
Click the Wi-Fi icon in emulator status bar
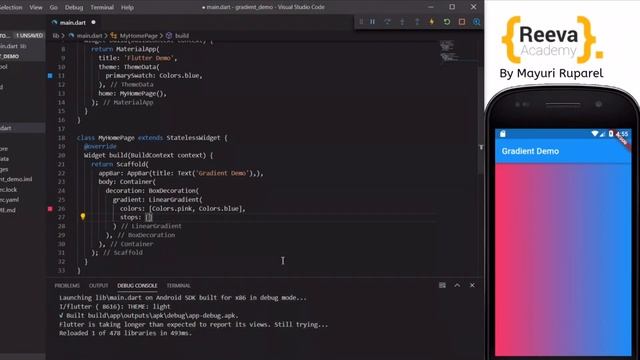pos(594,133)
